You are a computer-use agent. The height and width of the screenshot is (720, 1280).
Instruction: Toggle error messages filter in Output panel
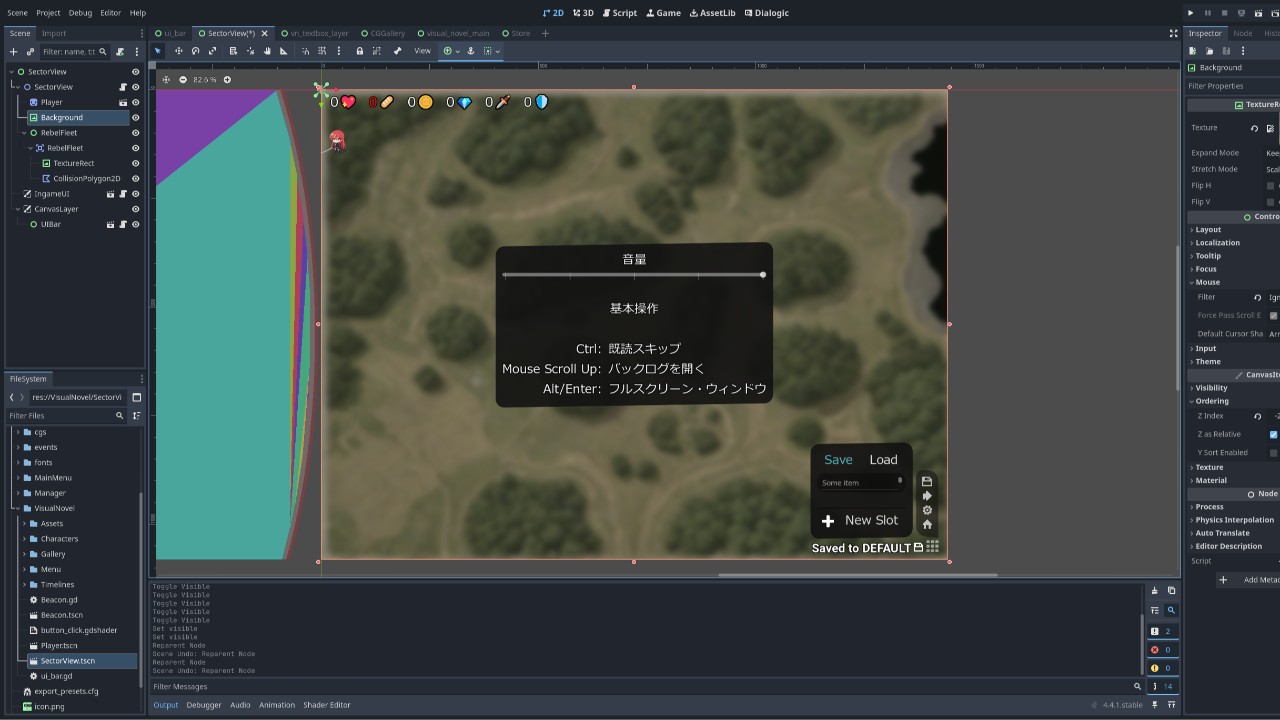[x=1161, y=650]
